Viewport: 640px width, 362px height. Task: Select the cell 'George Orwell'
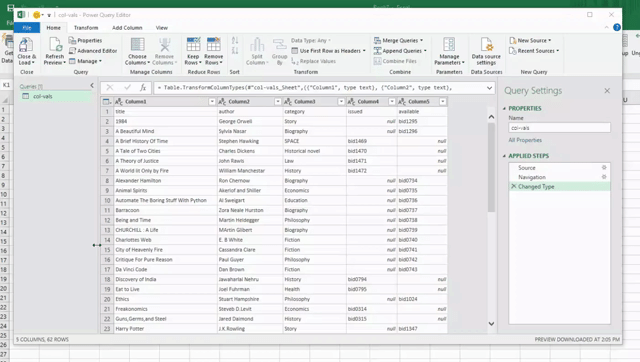click(250, 121)
